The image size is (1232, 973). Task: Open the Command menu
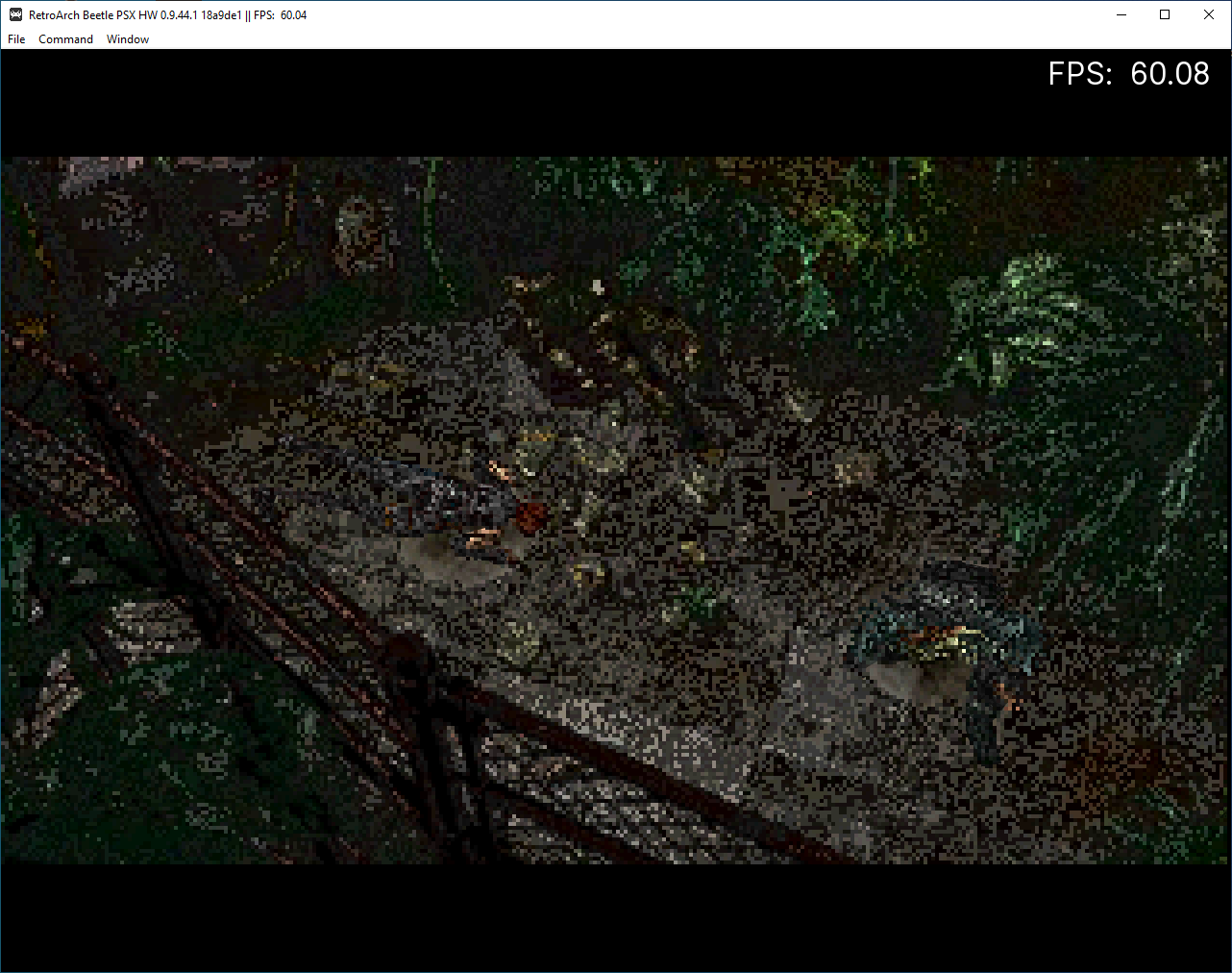65,39
